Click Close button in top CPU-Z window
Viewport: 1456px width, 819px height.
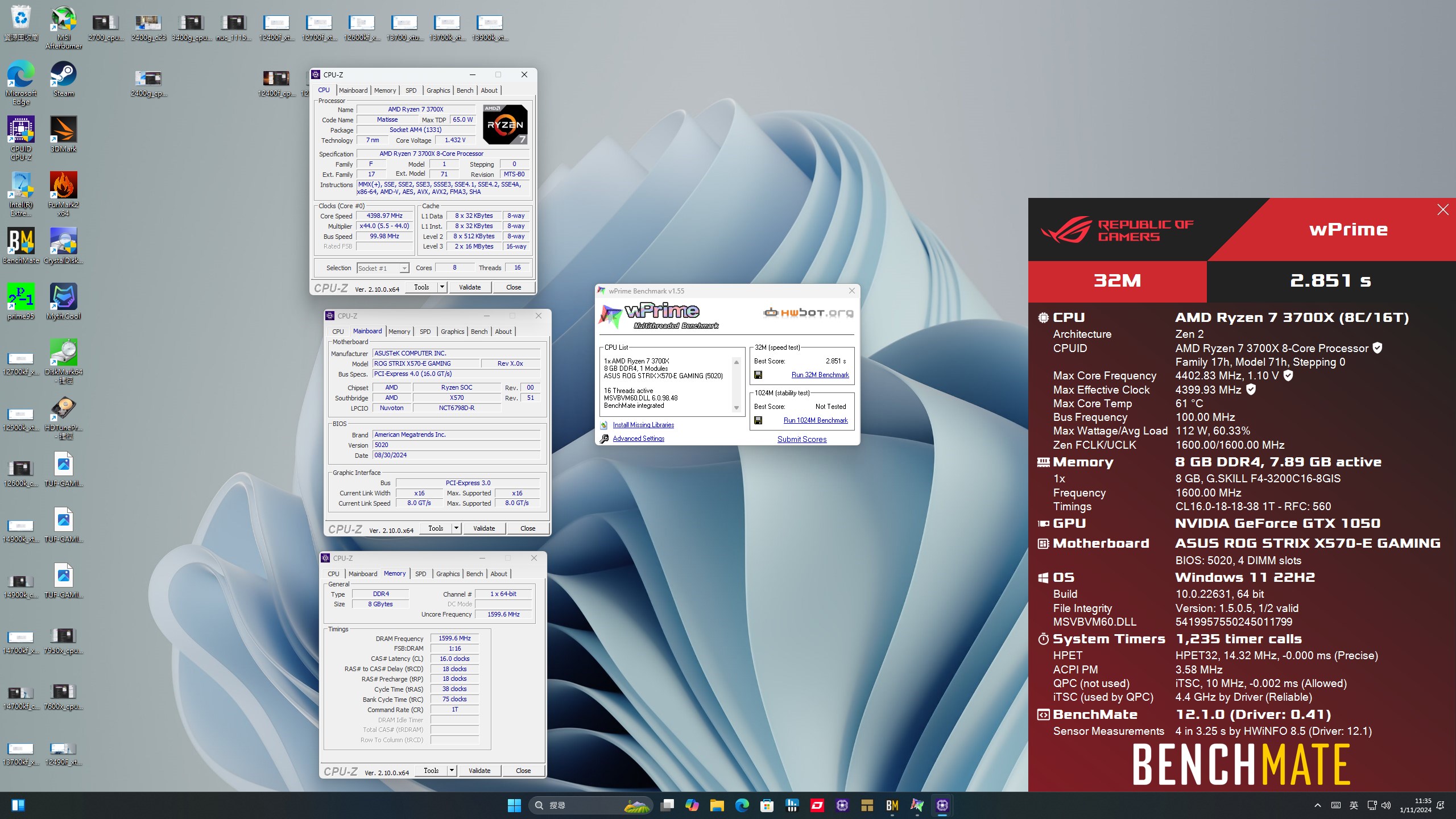[514, 287]
